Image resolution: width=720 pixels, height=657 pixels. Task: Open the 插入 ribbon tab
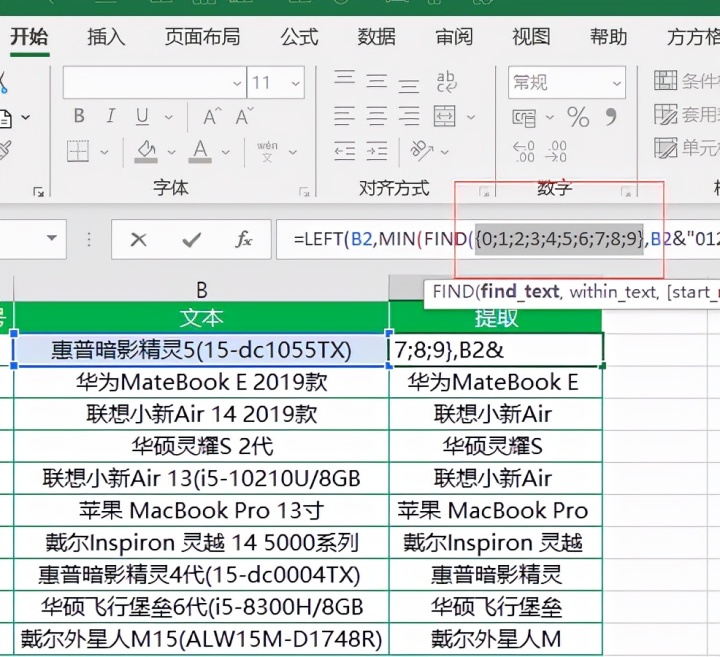click(106, 37)
